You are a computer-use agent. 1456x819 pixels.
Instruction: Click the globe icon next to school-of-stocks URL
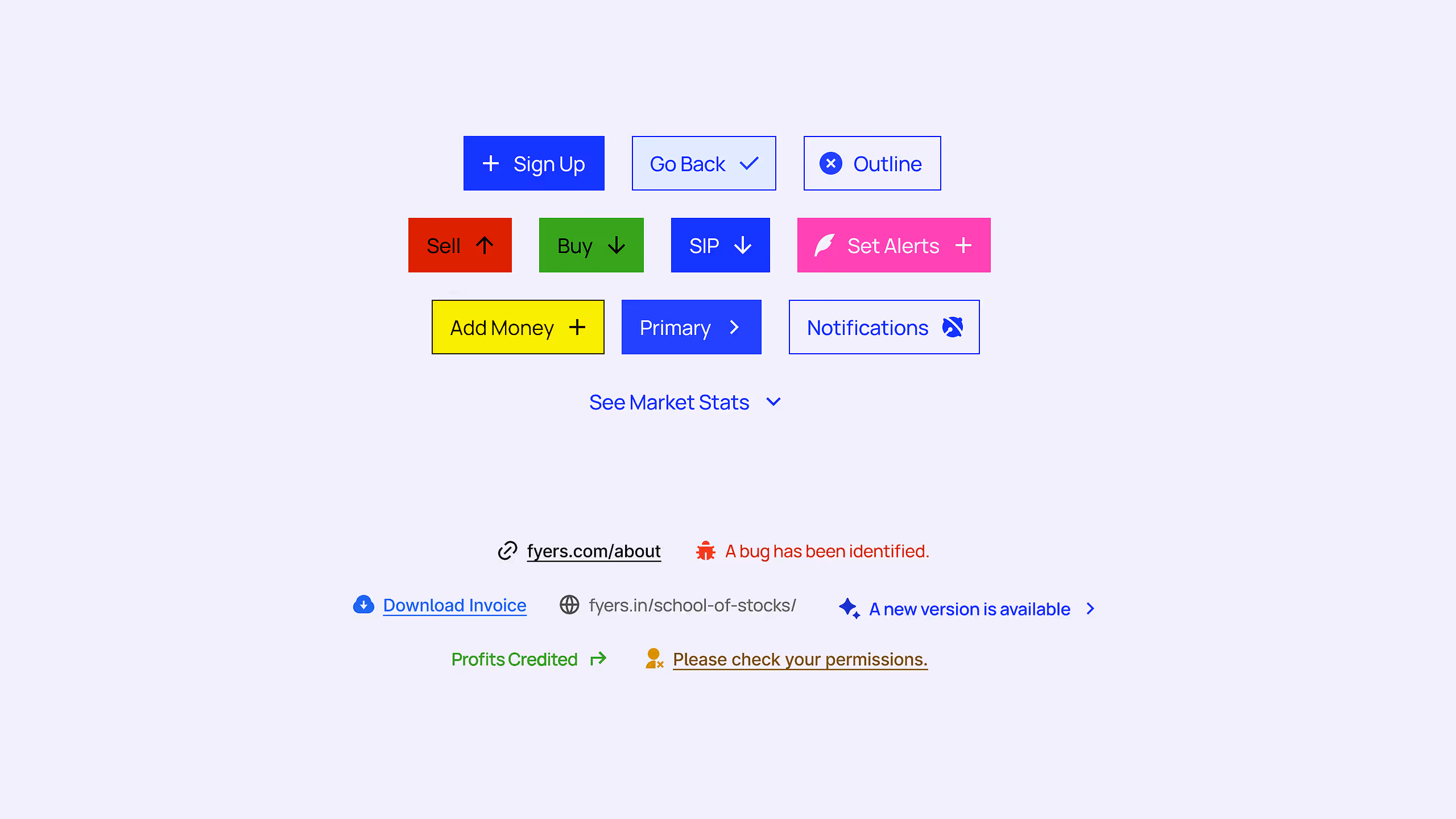(x=569, y=605)
